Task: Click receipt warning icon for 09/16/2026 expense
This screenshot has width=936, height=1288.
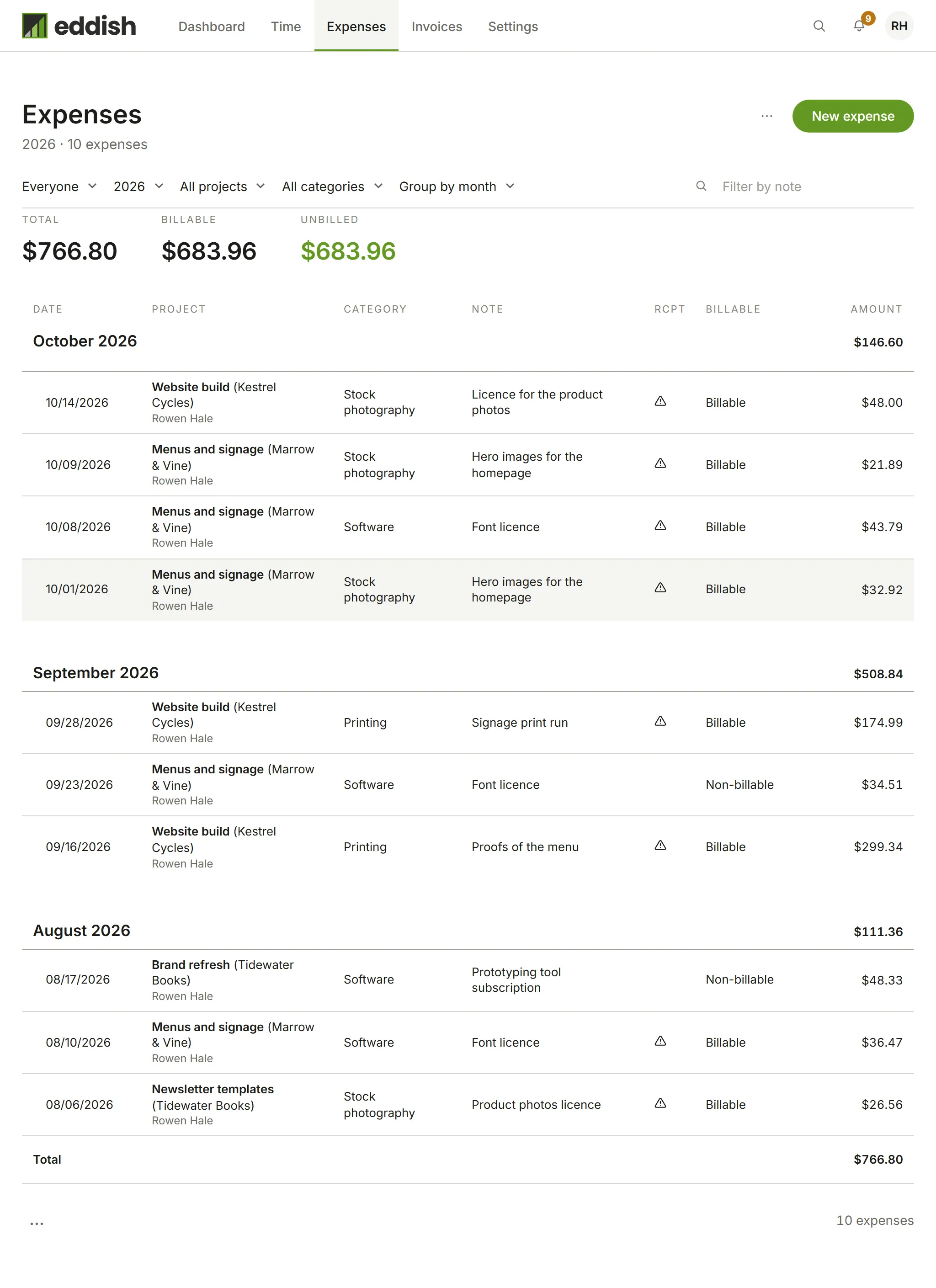Action: [660, 846]
